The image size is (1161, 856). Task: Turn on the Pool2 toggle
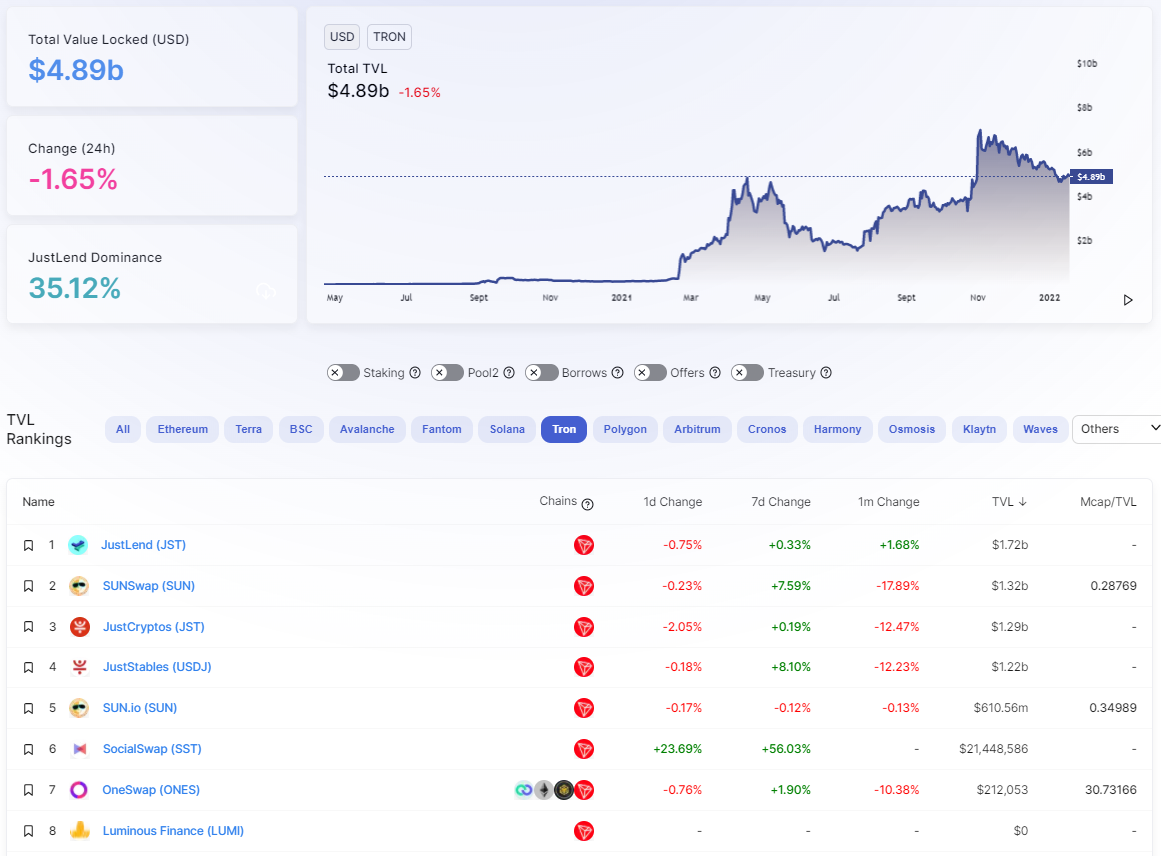[447, 373]
